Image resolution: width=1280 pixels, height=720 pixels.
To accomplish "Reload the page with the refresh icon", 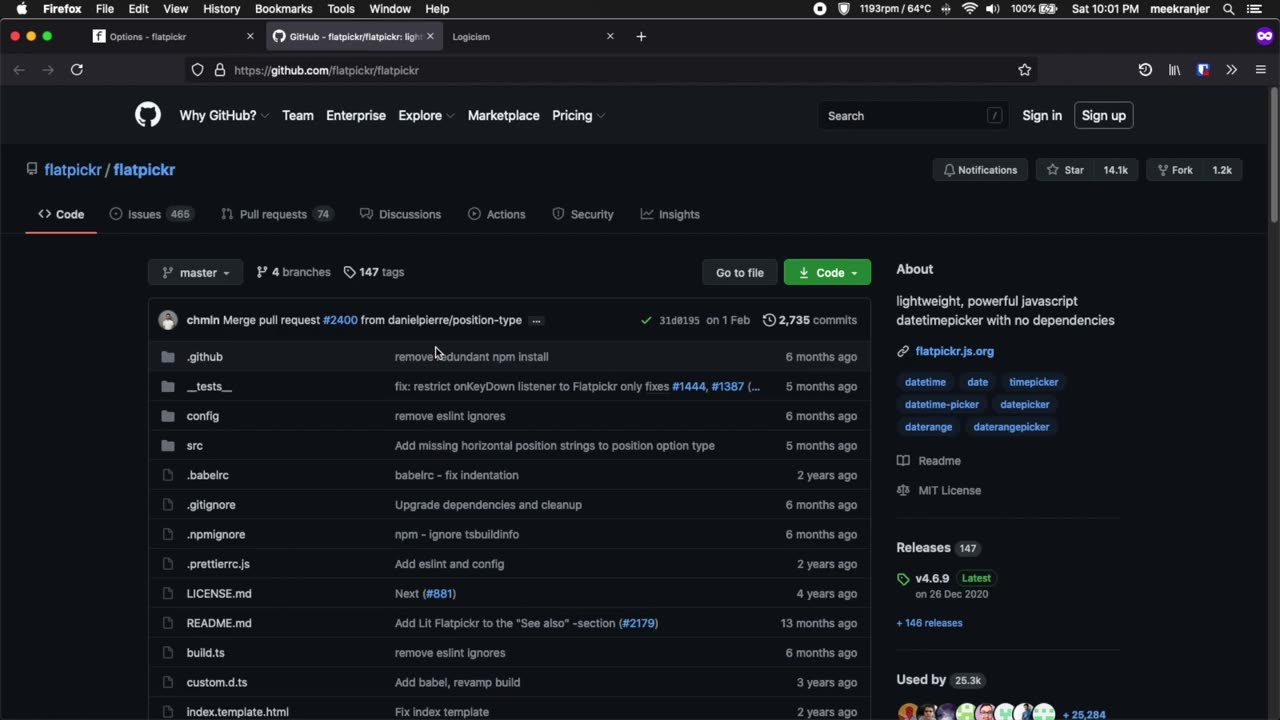I will [77, 70].
